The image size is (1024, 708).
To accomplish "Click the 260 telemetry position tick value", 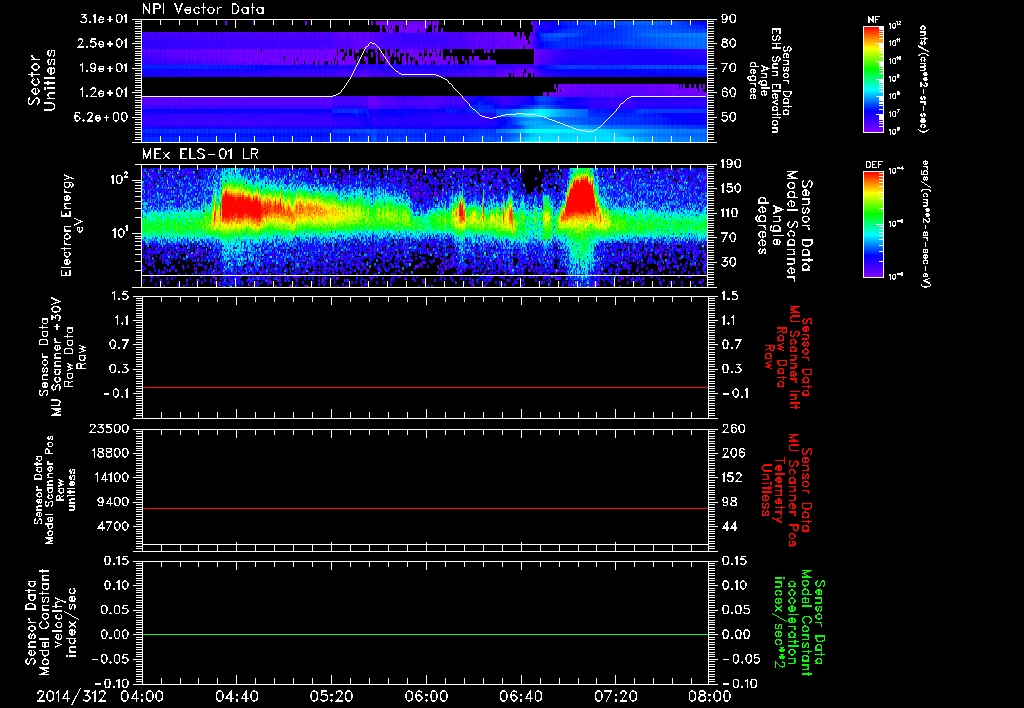I will pos(733,428).
